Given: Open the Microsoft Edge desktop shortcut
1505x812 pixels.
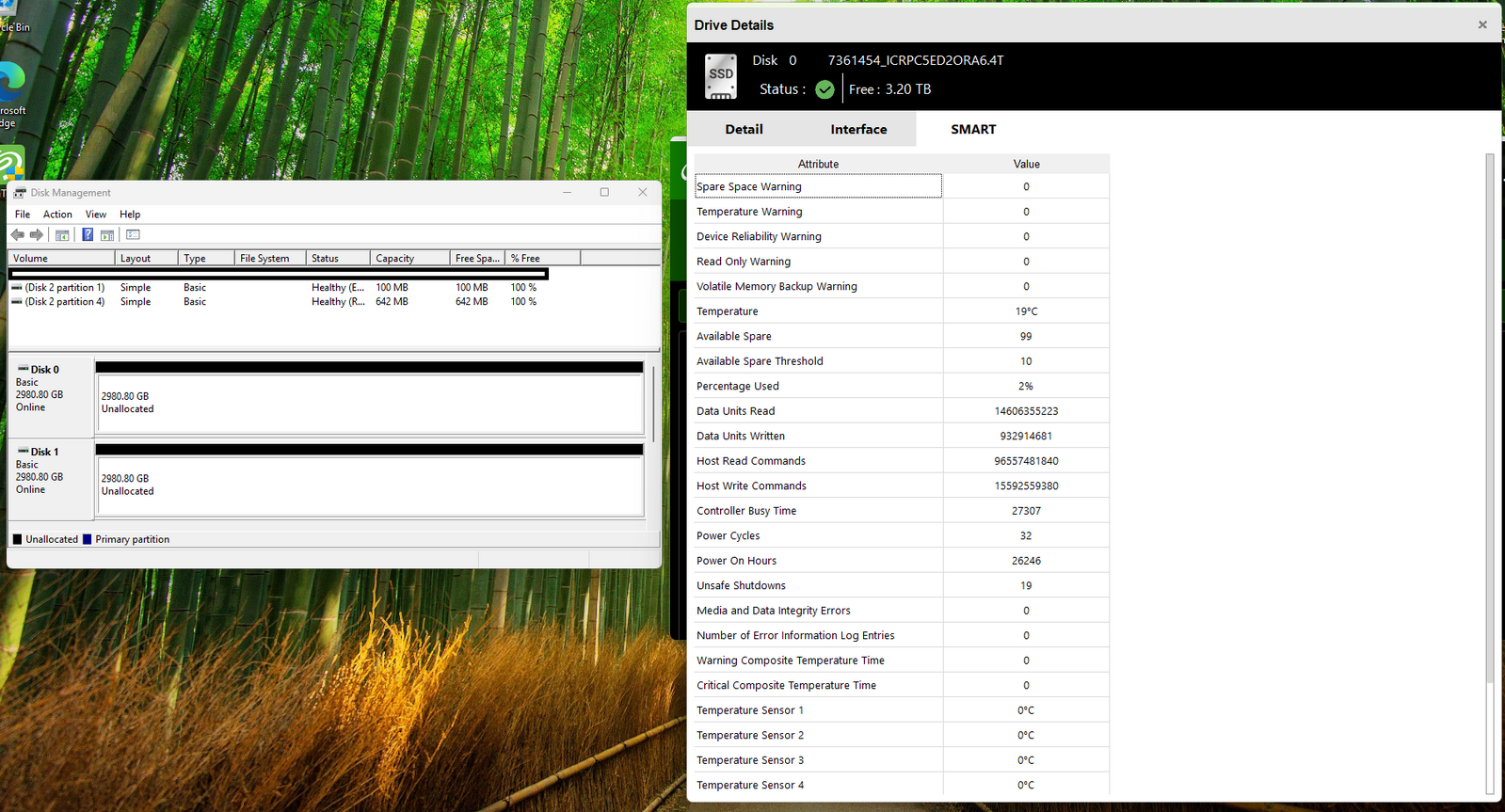Looking at the screenshot, I should pos(11,85).
